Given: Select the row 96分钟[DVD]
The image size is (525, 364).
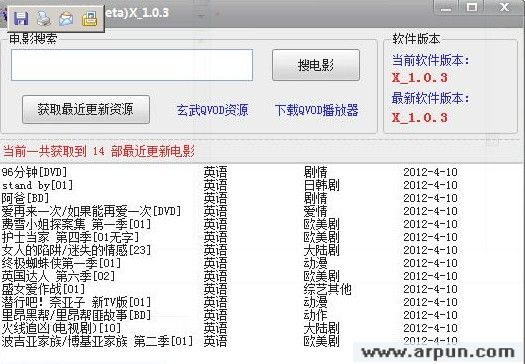Looking at the screenshot, I should [229, 172].
